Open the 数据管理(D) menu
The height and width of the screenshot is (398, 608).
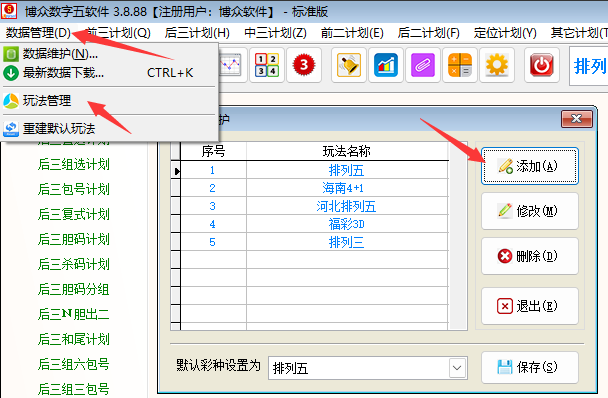coord(38,33)
